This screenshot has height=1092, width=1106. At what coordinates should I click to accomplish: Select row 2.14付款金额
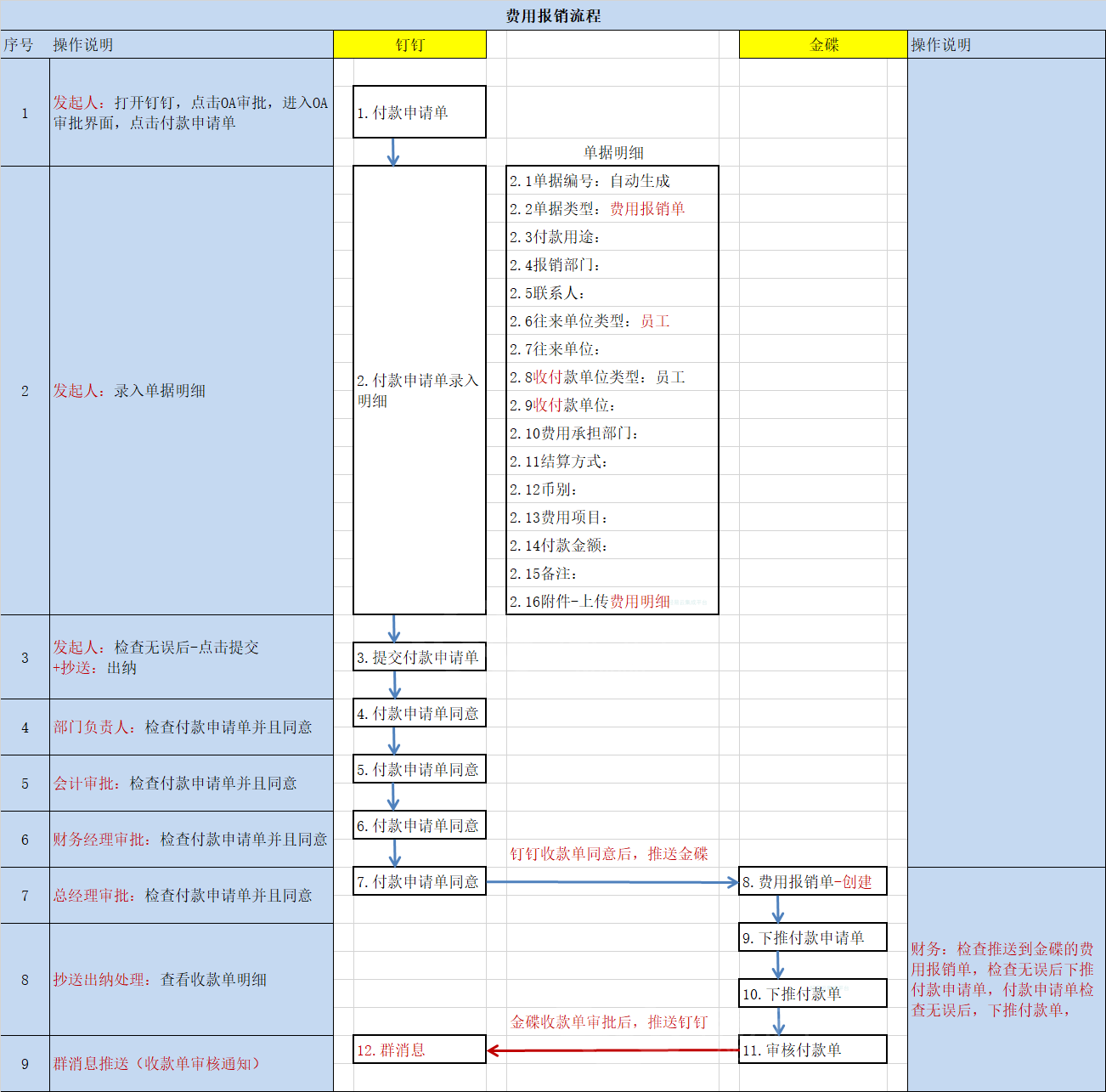coord(612,545)
